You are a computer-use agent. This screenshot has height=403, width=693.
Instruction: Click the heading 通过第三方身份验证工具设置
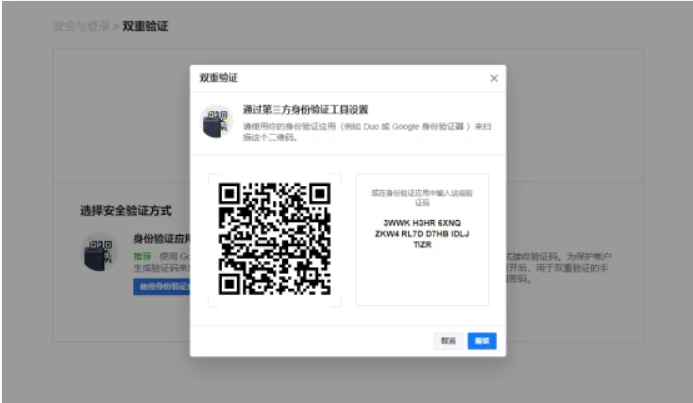[x=305, y=110]
